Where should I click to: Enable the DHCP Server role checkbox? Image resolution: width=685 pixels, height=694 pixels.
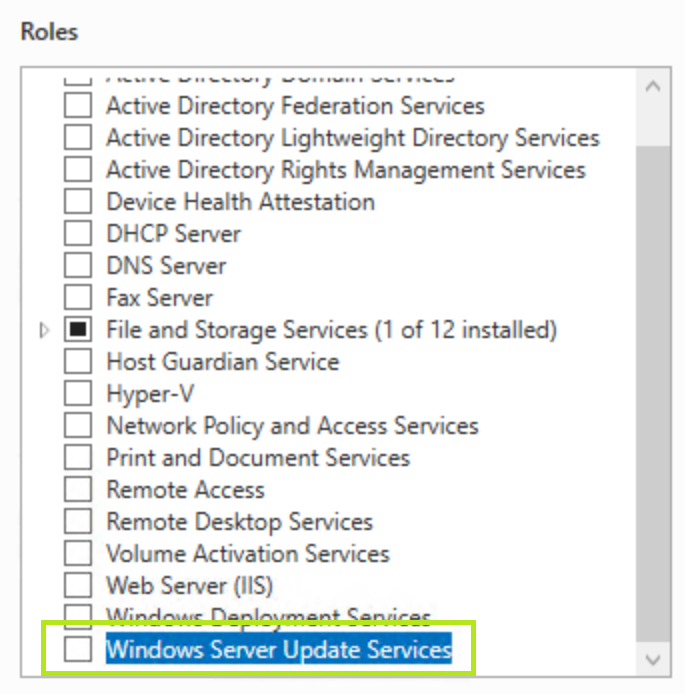pyautogui.click(x=78, y=234)
